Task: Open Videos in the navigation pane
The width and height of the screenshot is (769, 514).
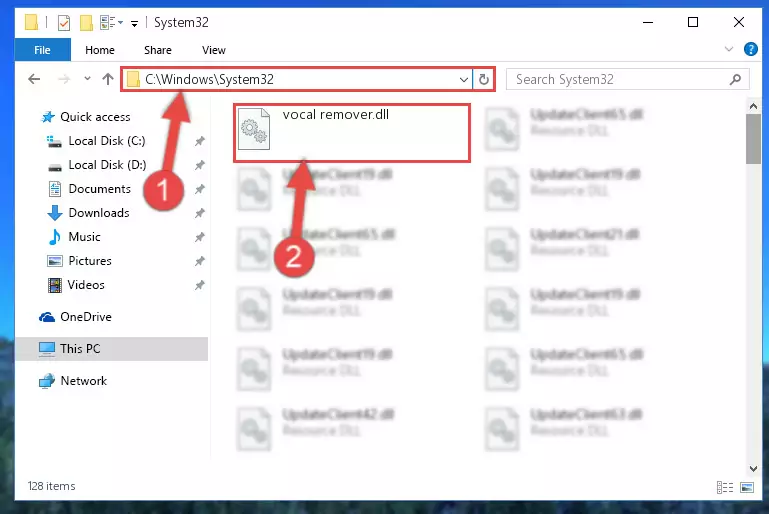Action: tap(86, 285)
